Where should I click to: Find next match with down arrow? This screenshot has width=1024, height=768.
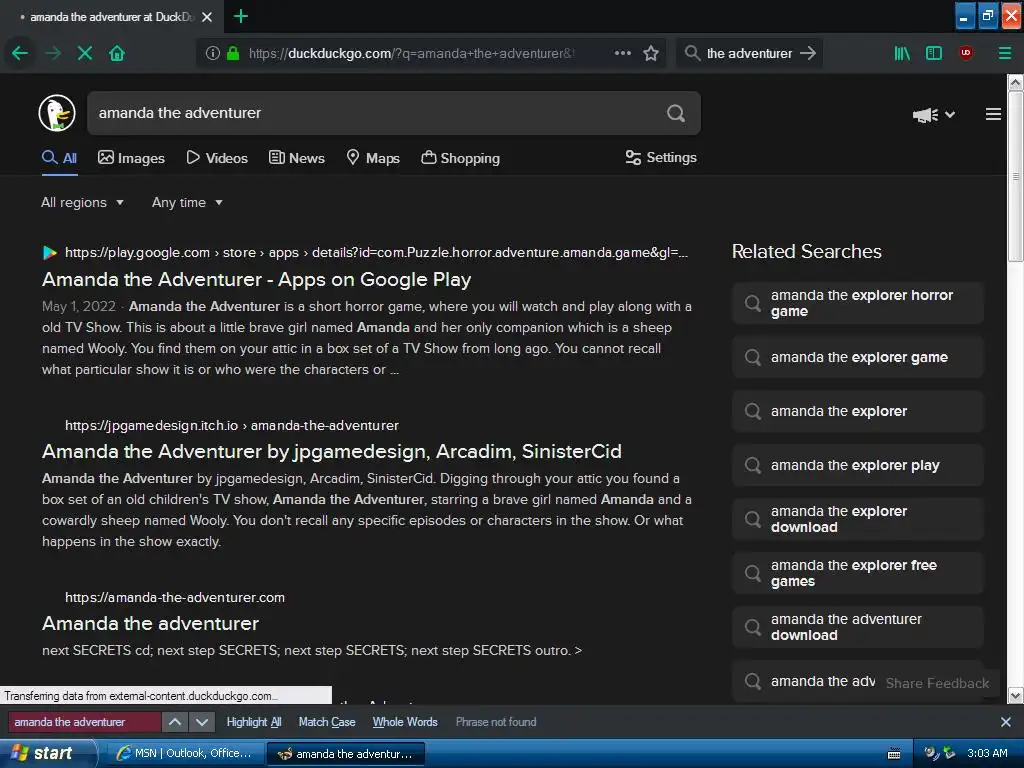[202, 722]
